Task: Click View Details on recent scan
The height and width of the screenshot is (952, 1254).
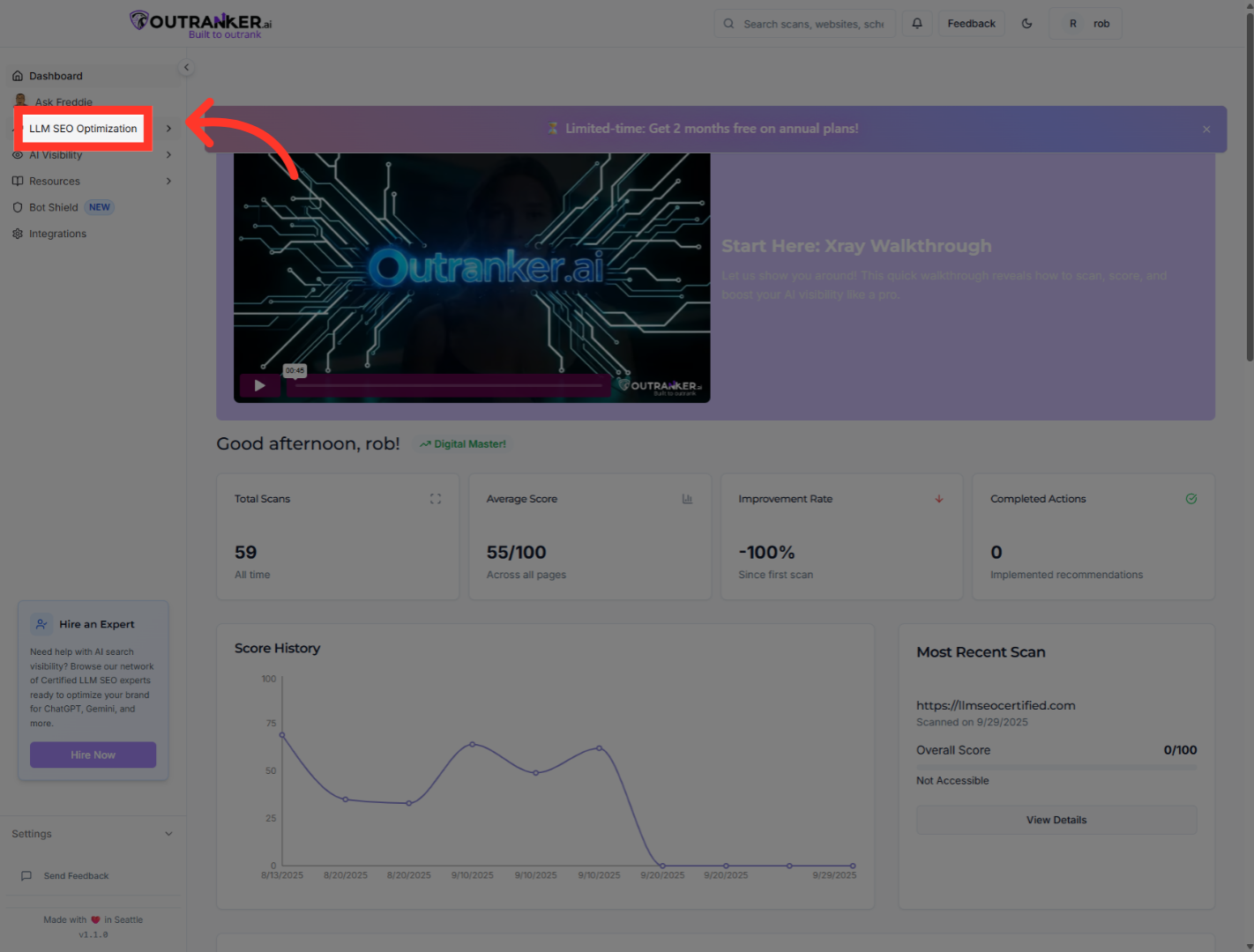Action: (x=1056, y=820)
